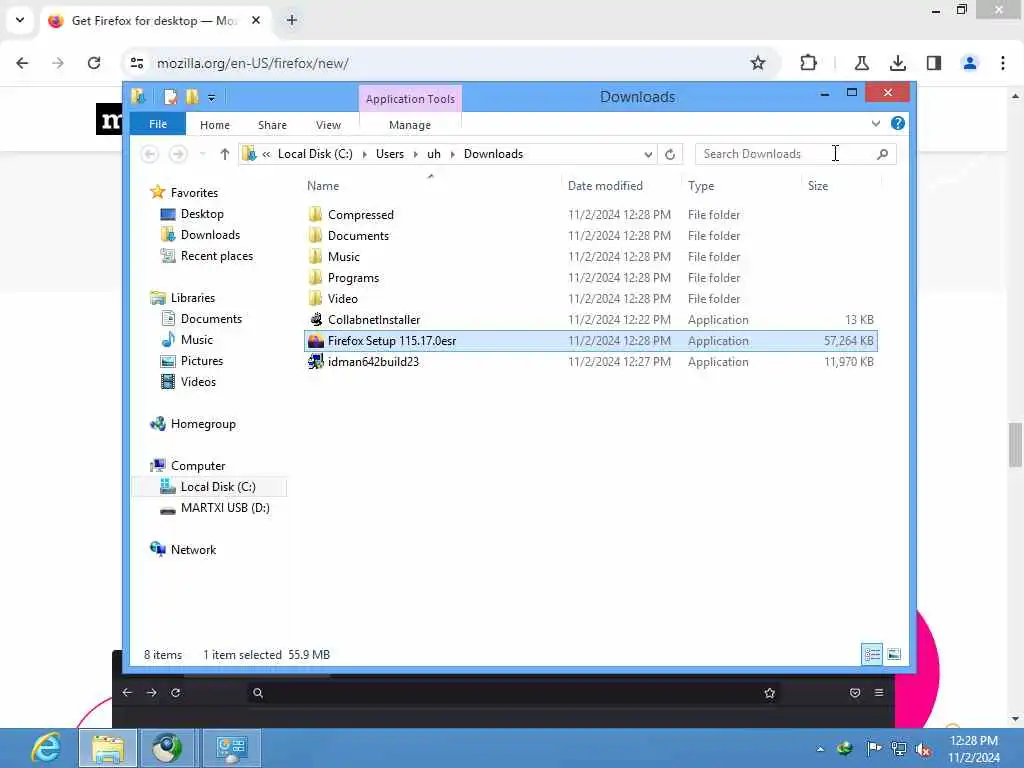The height and width of the screenshot is (768, 1024).
Task: Click Users in the address breadcrumb
Action: tap(389, 154)
